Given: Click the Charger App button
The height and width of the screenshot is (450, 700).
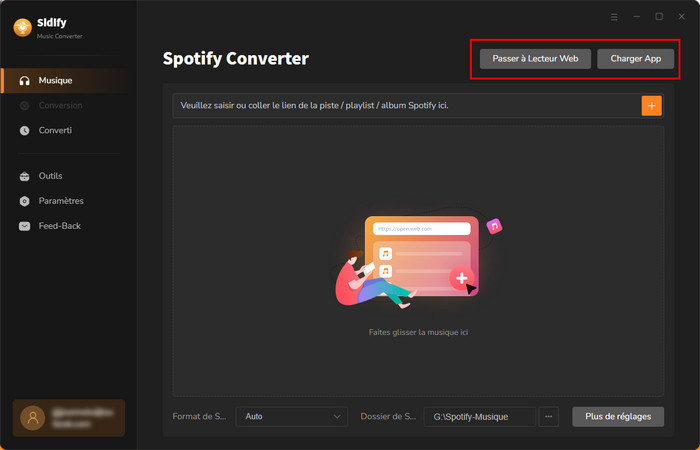Looking at the screenshot, I should click(636, 59).
